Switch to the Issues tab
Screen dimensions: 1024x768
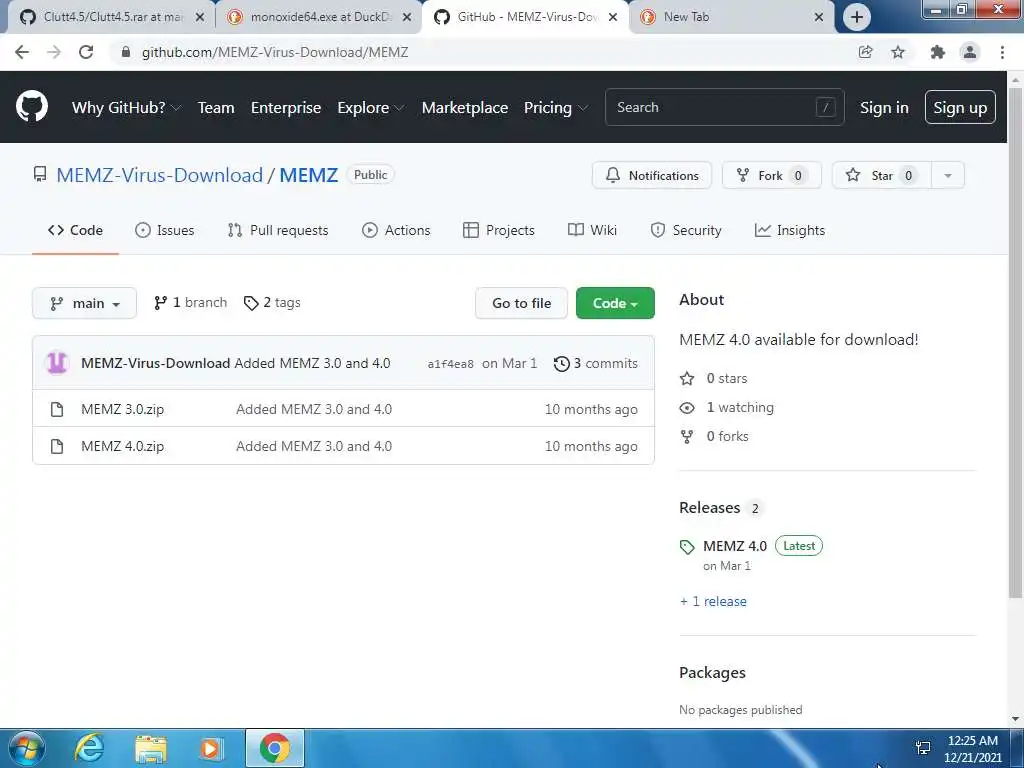tap(165, 230)
